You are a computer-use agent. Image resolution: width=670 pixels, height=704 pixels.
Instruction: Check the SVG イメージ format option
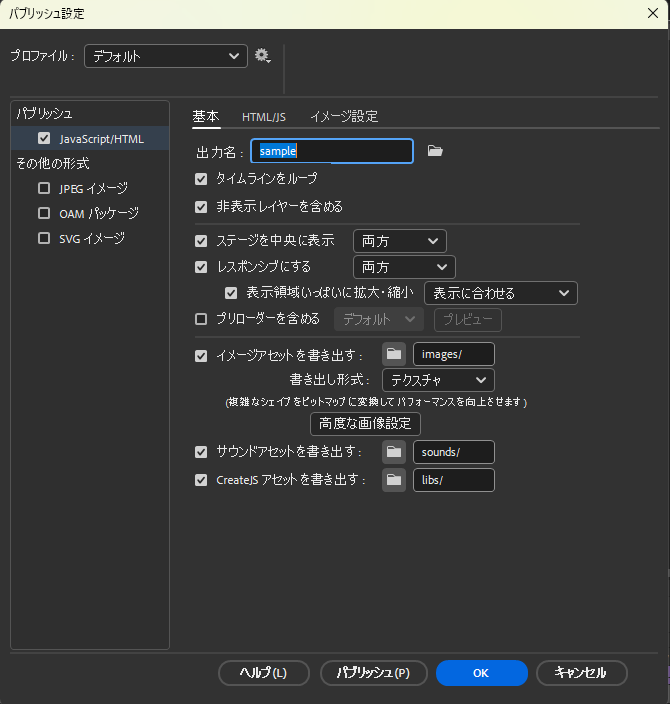[43, 238]
